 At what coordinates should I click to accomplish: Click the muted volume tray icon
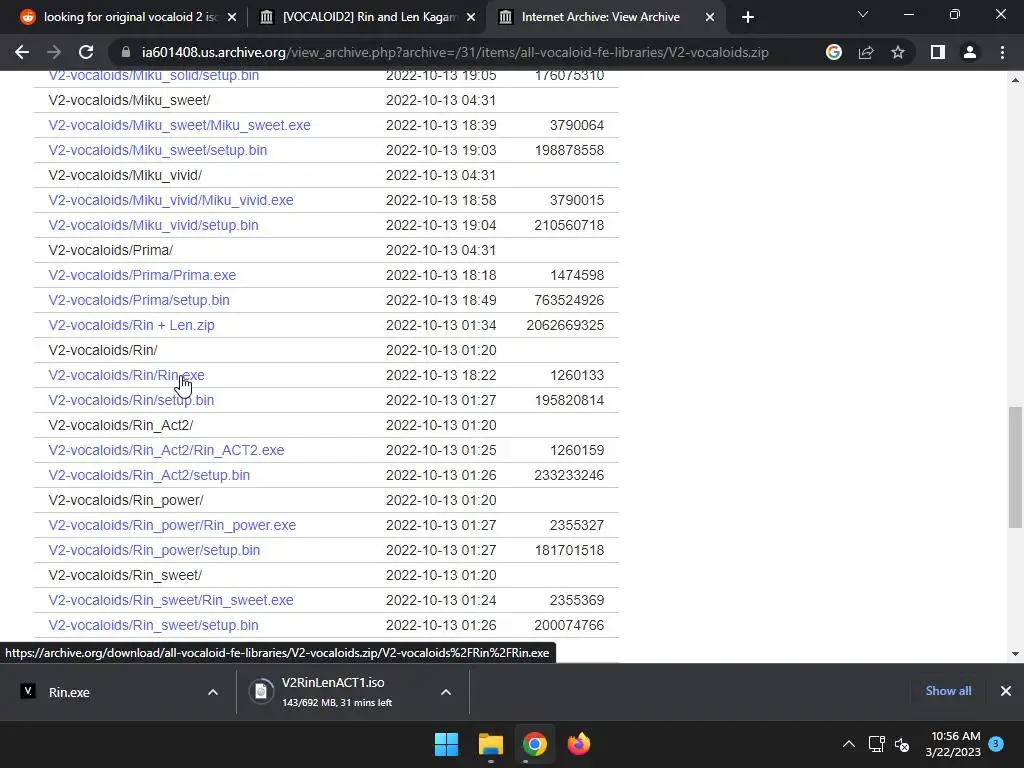903,744
